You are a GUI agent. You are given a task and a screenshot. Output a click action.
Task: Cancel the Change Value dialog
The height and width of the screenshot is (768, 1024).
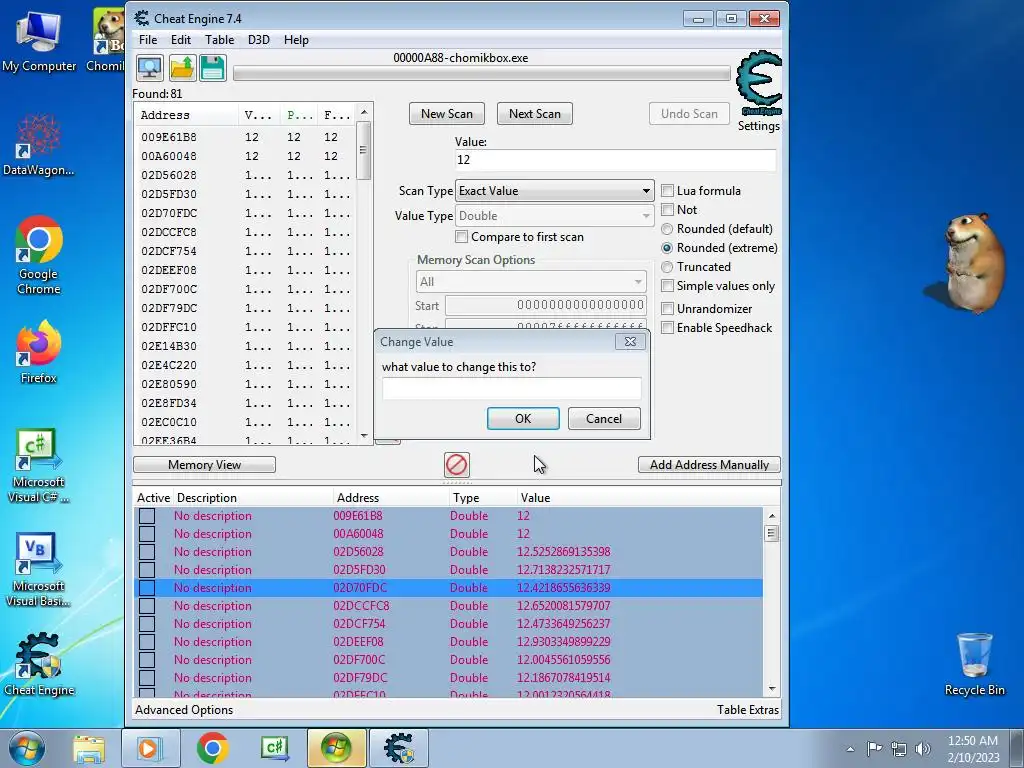[x=604, y=419]
